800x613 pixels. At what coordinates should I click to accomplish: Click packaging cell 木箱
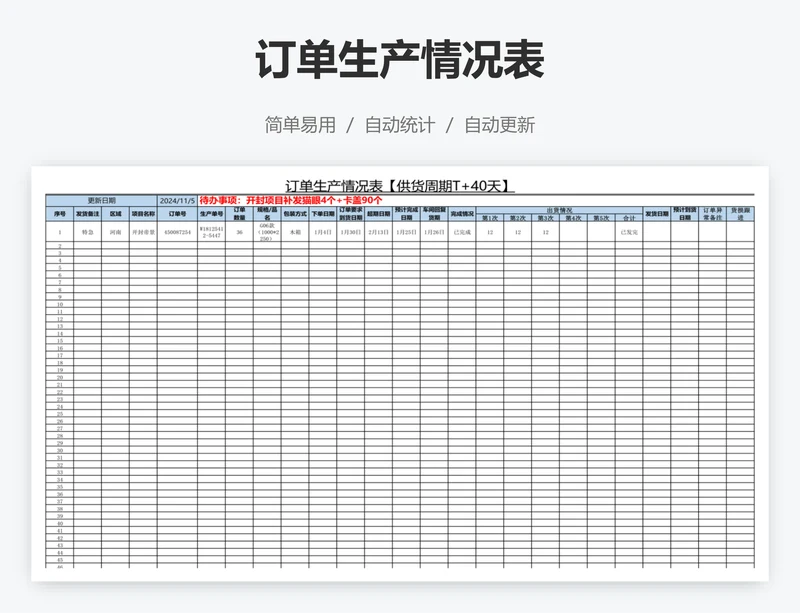295,232
